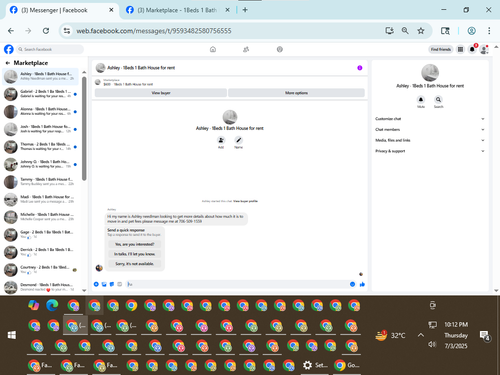Open Microsoft Edge from the taskbar
The height and width of the screenshot is (375, 500).
pos(52,305)
